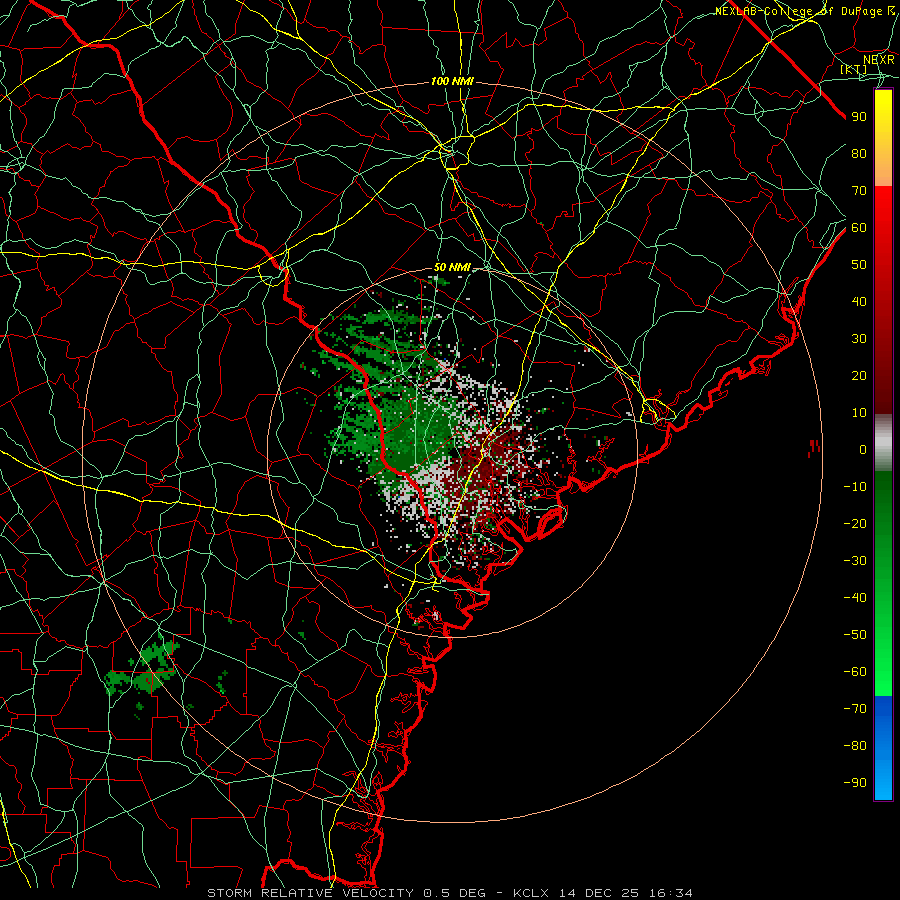Click the positive 40 knots scale label
The image size is (900, 900).
pyautogui.click(x=859, y=302)
